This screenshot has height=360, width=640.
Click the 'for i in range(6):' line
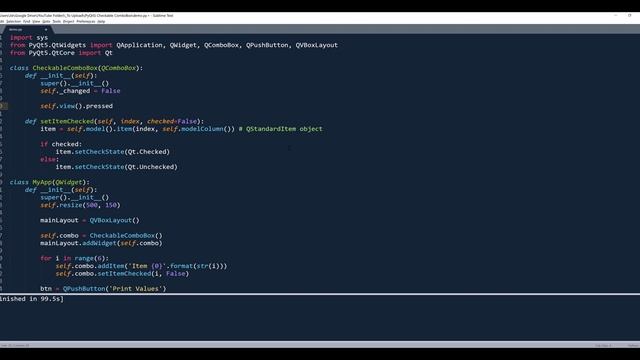pos(74,258)
